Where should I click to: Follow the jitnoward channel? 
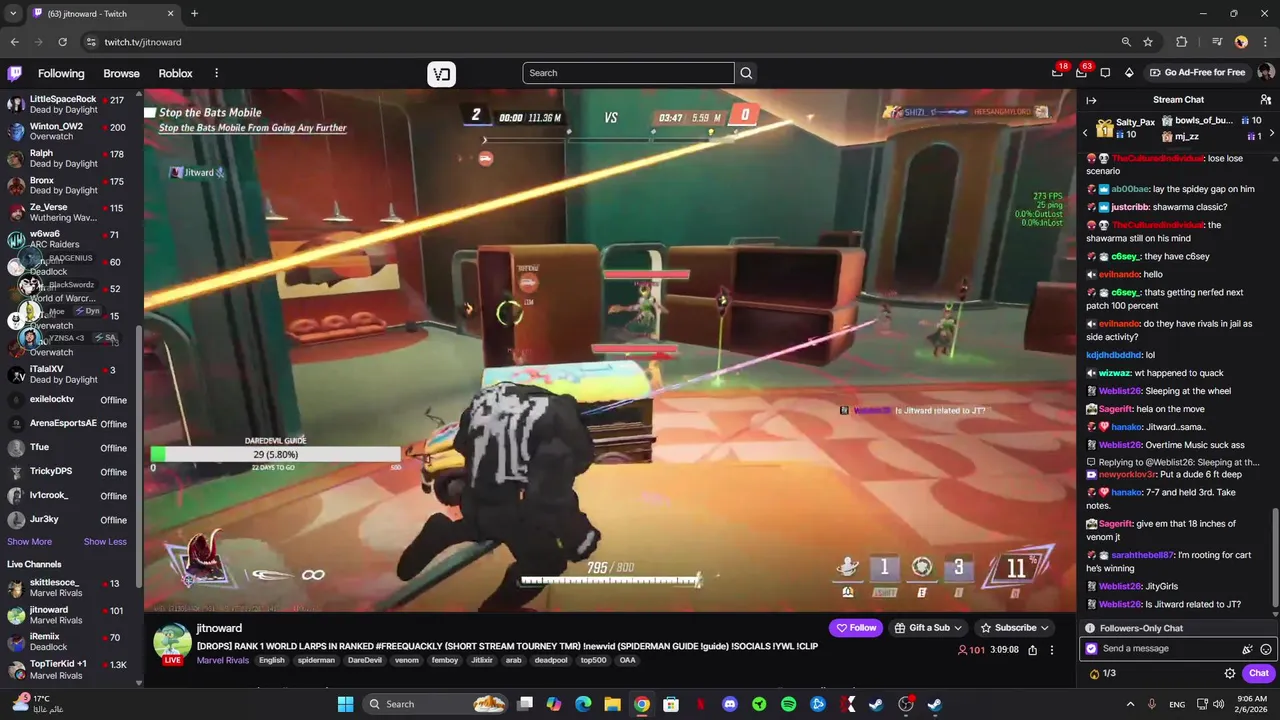(x=857, y=628)
